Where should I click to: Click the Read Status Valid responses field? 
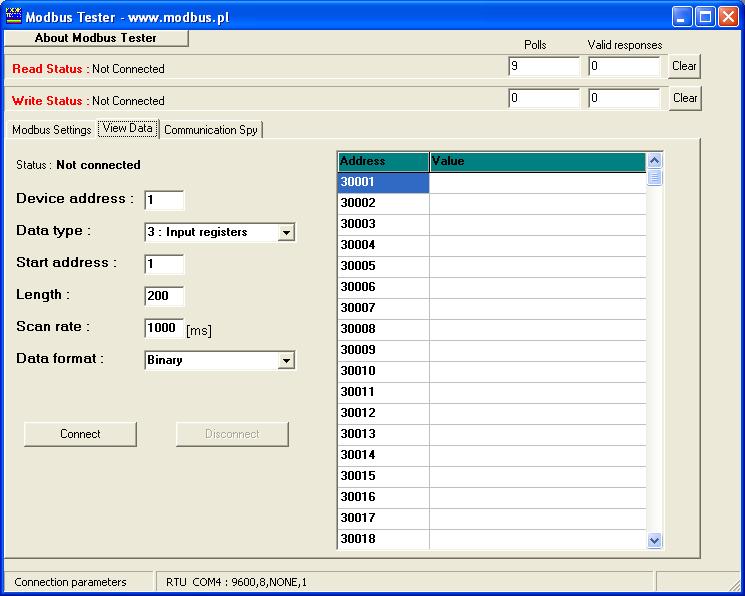pos(624,66)
